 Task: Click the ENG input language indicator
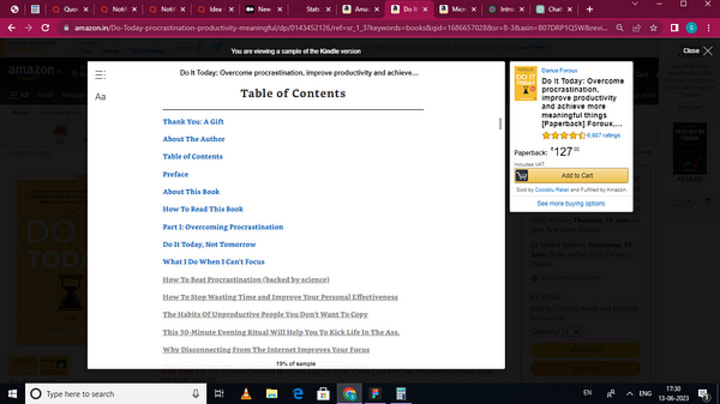(645, 394)
